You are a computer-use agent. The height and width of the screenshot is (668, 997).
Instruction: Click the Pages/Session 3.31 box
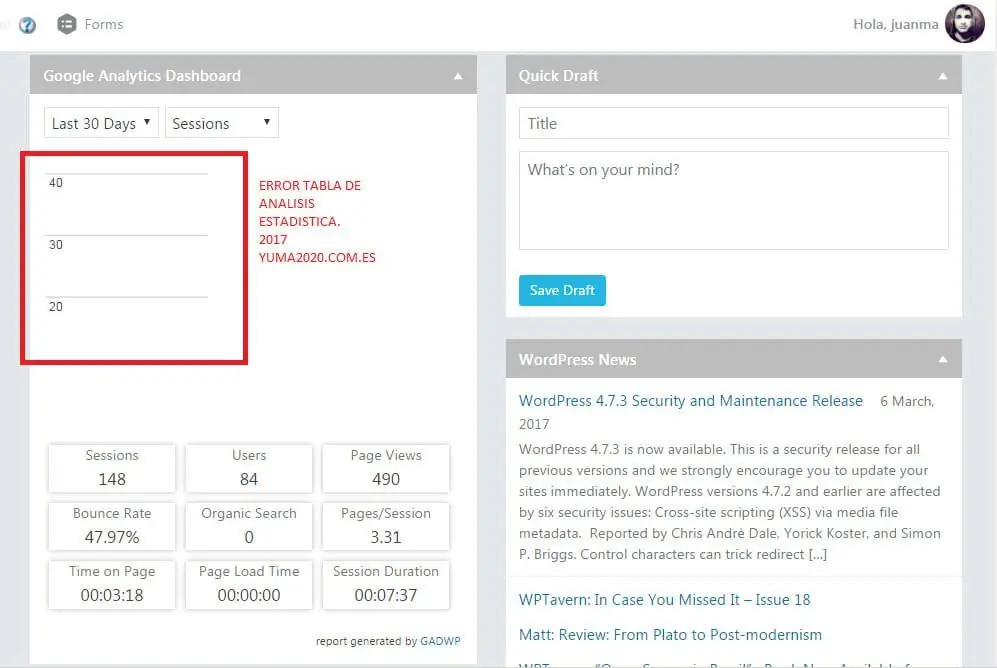click(386, 526)
